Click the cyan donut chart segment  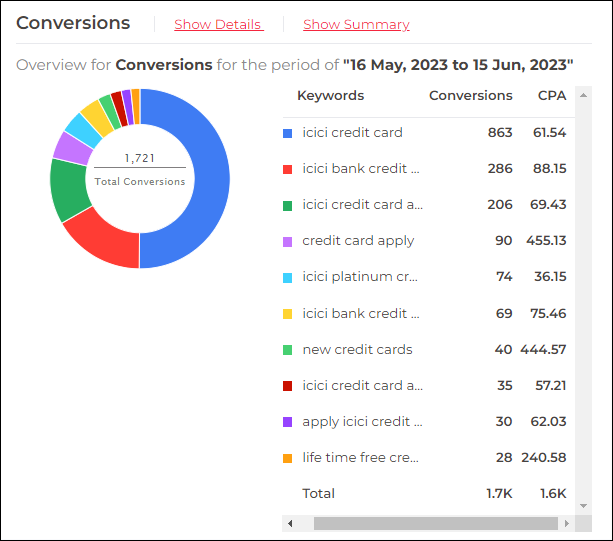pyautogui.click(x=84, y=131)
